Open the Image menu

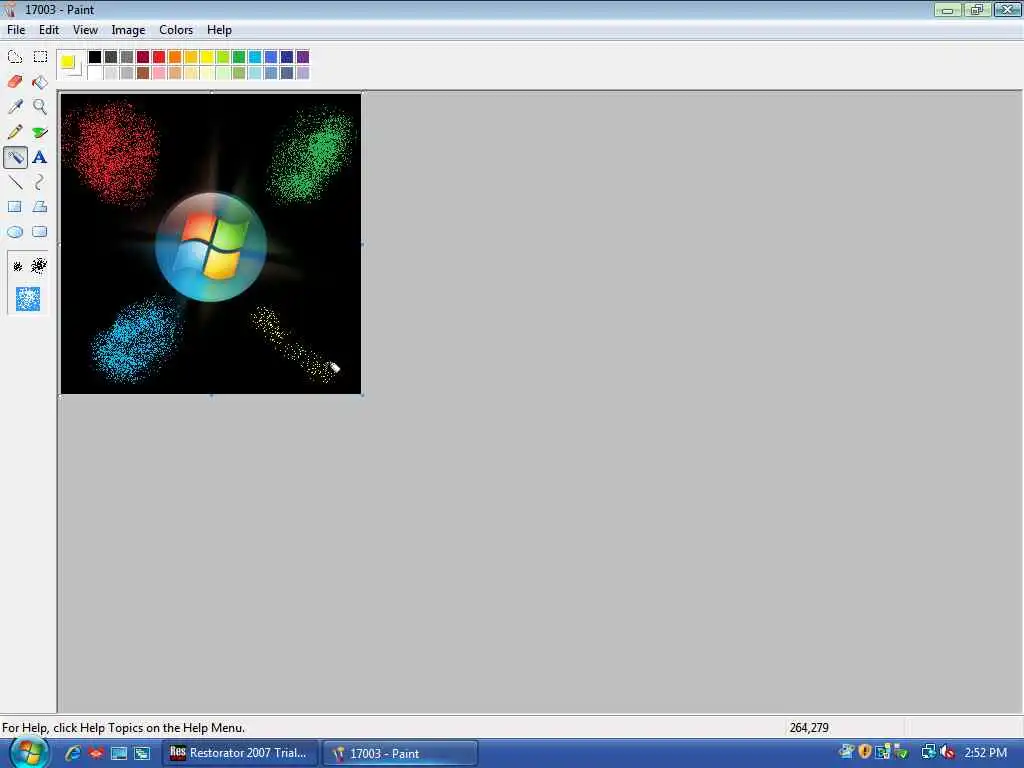128,30
